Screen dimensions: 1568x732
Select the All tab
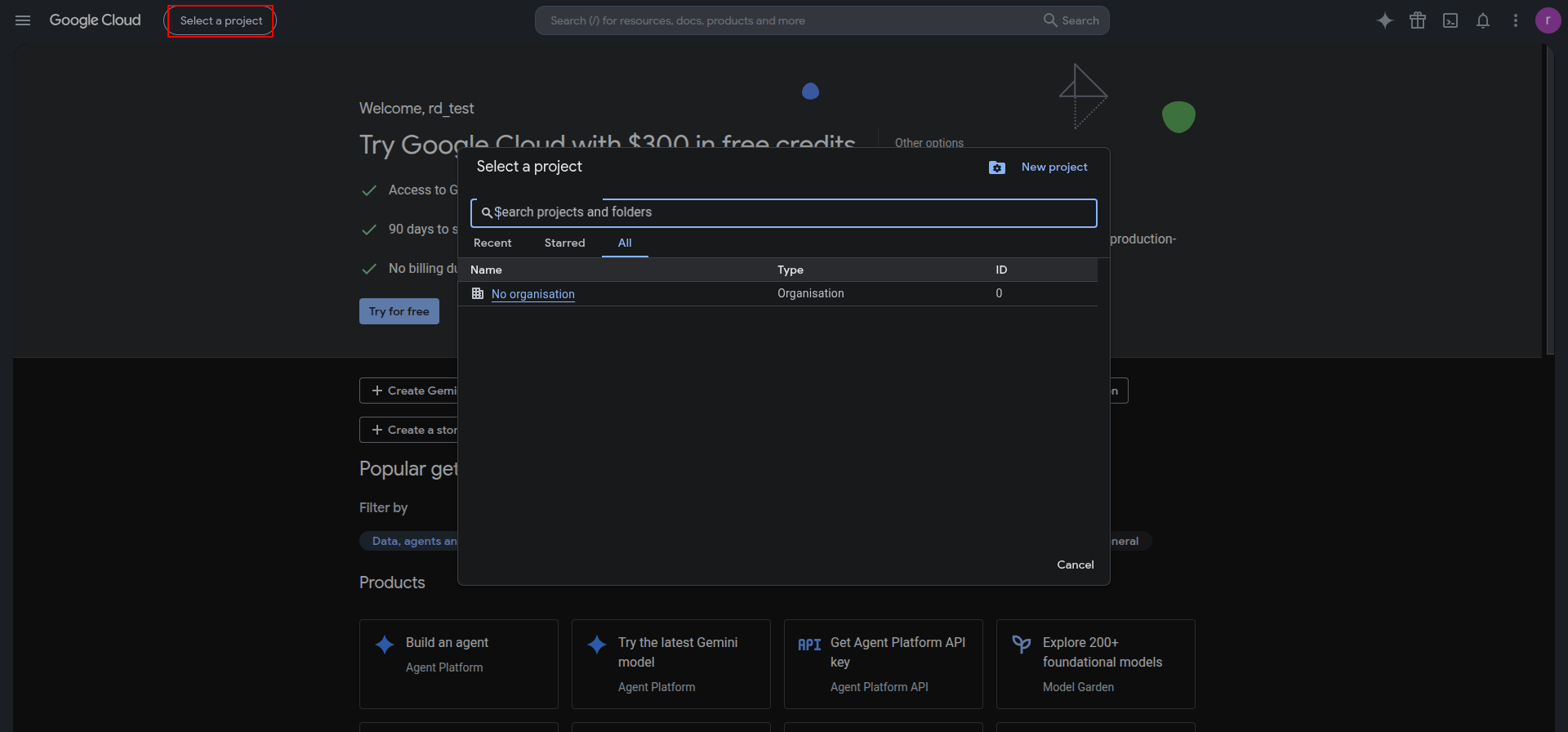click(x=625, y=243)
